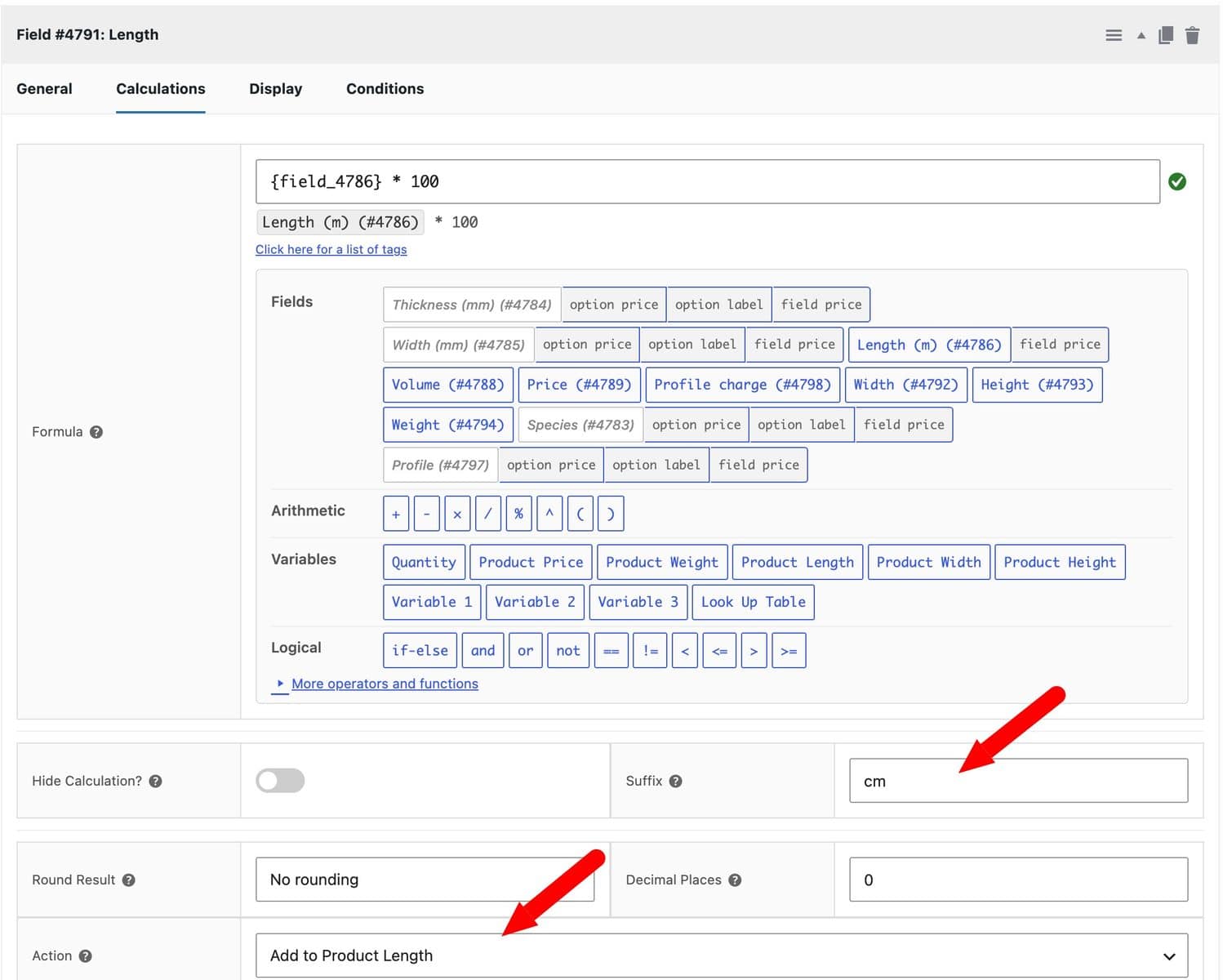Insert the plus arithmetic operator
Viewport: 1223px width, 980px height.
(396, 514)
